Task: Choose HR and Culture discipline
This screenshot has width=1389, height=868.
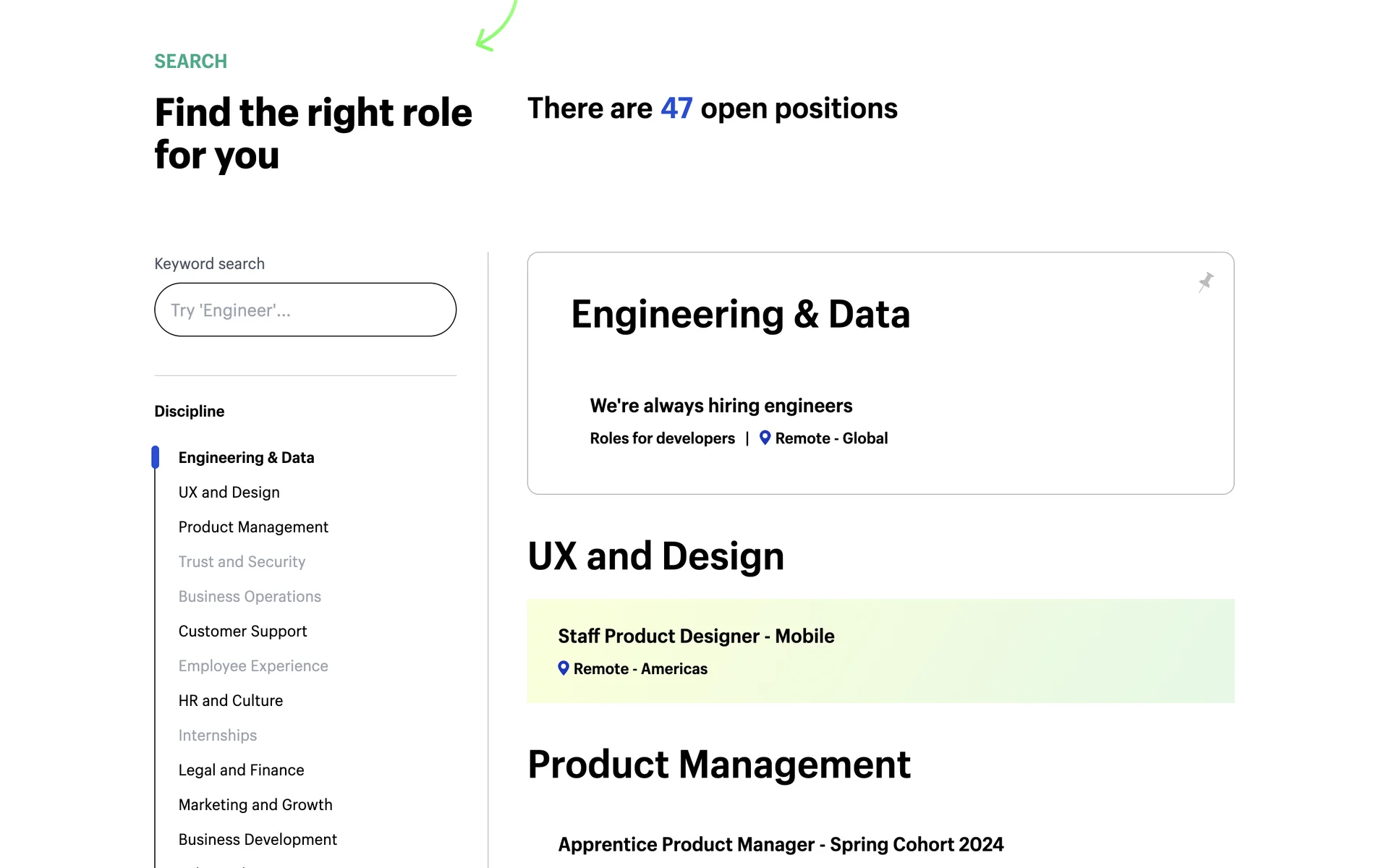Action: (230, 701)
